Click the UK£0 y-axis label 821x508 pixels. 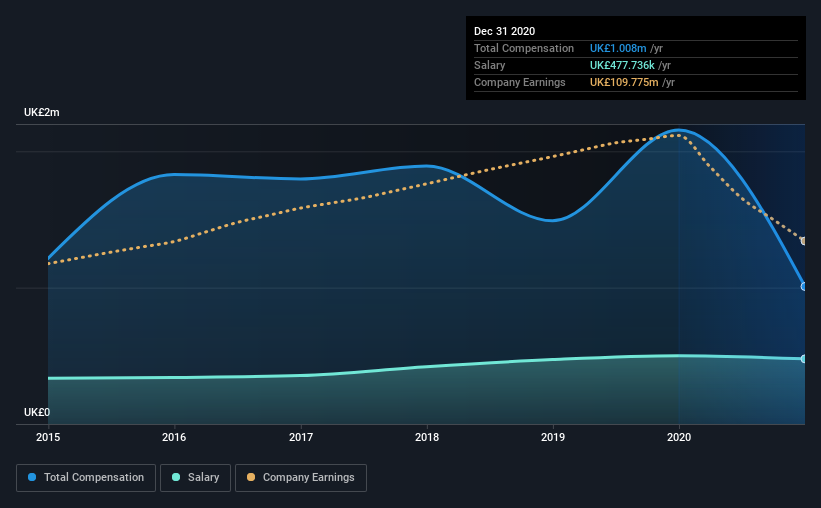coord(37,412)
